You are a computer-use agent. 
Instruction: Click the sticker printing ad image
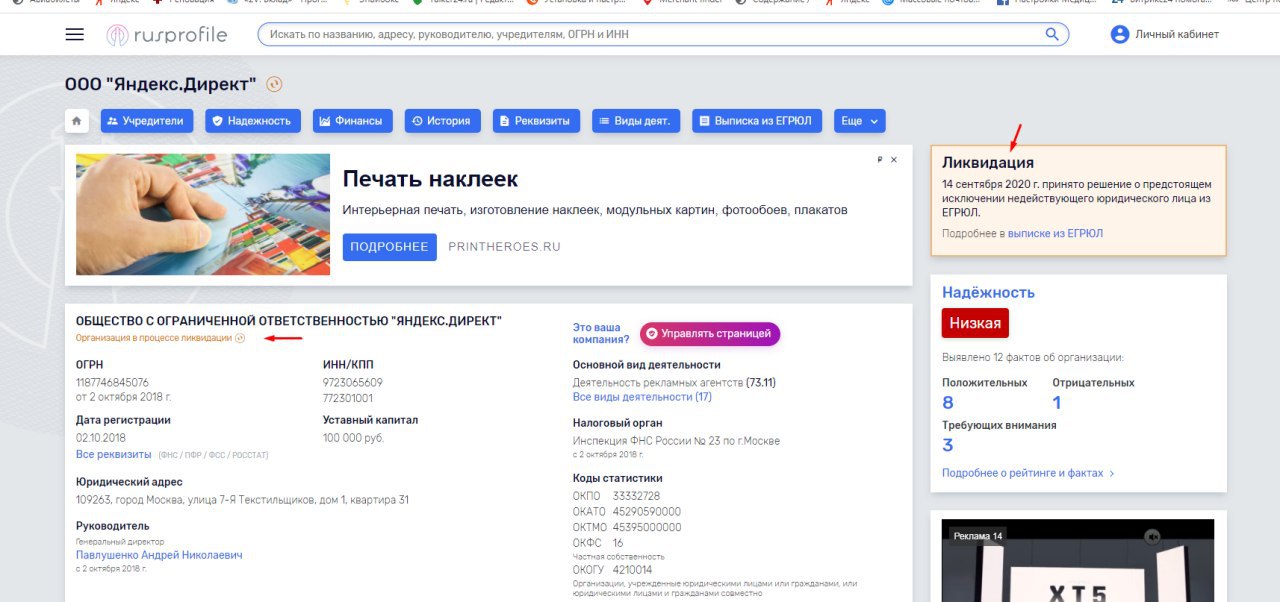click(203, 214)
